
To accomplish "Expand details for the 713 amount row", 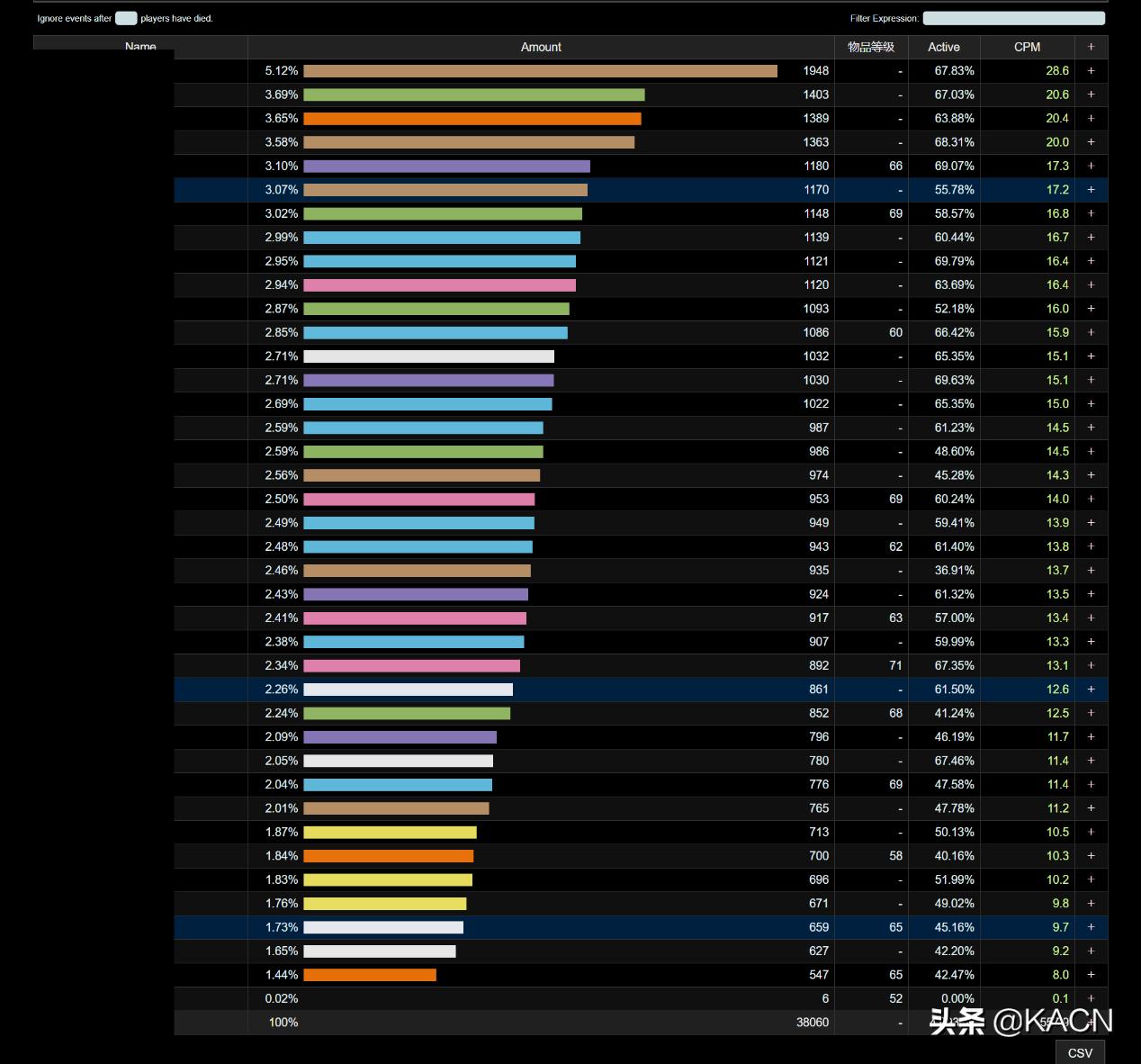I will click(x=1091, y=832).
